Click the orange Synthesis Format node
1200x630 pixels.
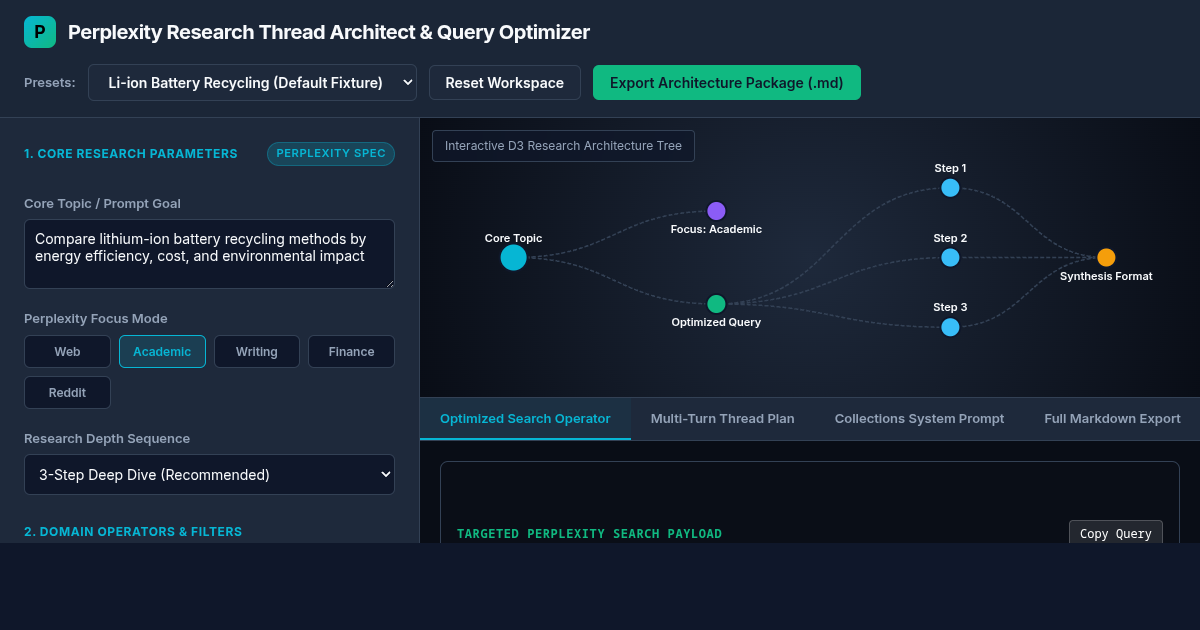tap(1106, 258)
